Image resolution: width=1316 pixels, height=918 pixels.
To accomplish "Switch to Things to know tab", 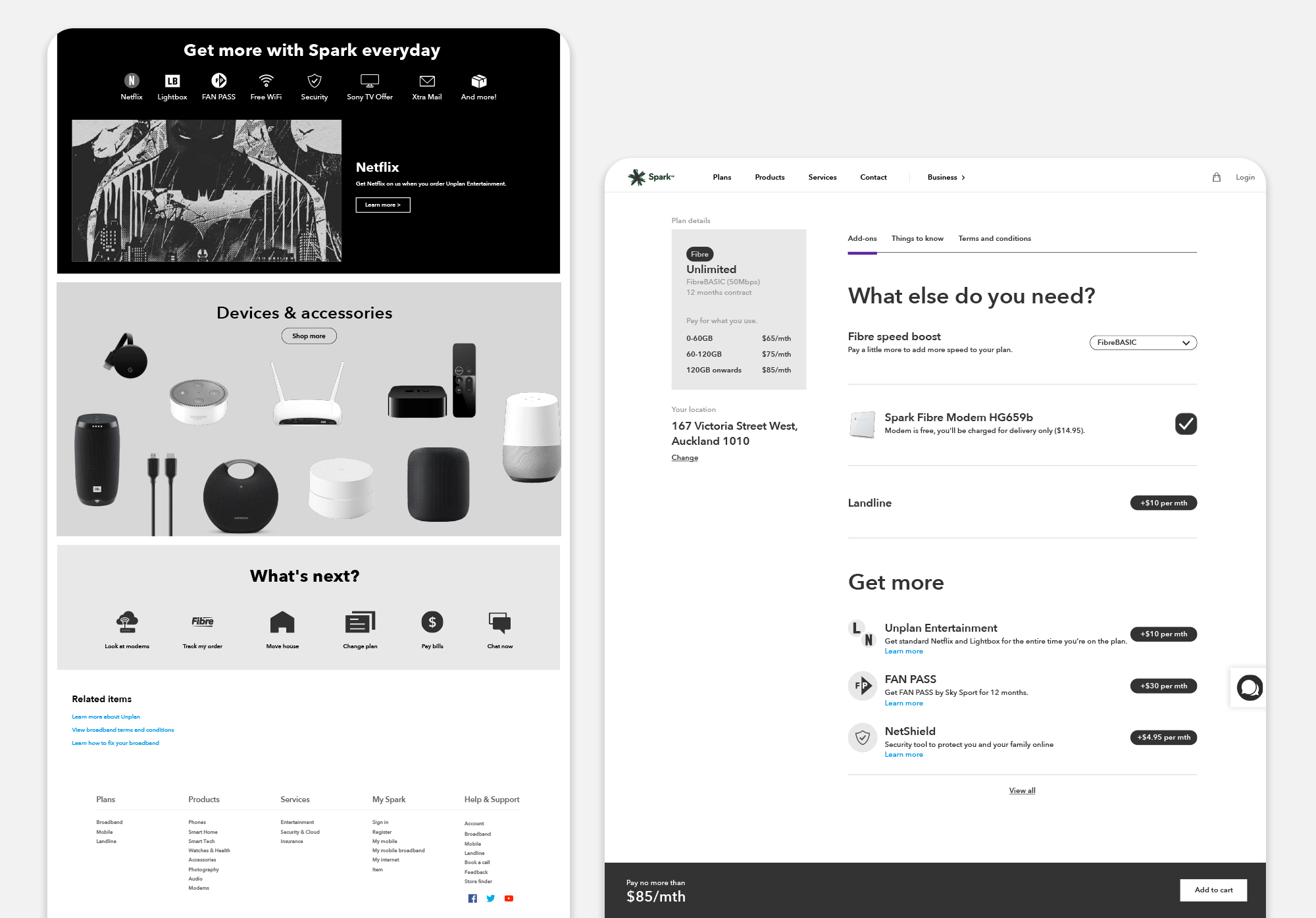I will (917, 238).
